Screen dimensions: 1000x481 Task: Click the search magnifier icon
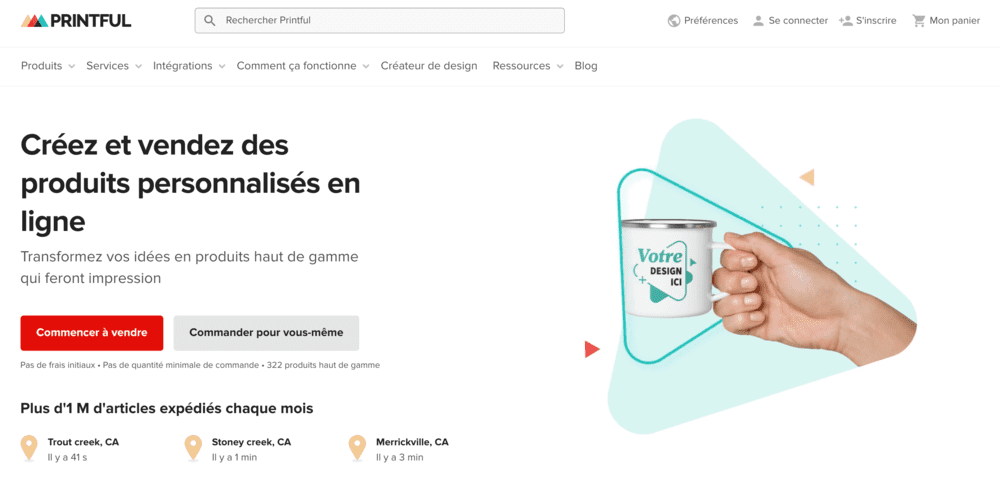click(x=209, y=20)
